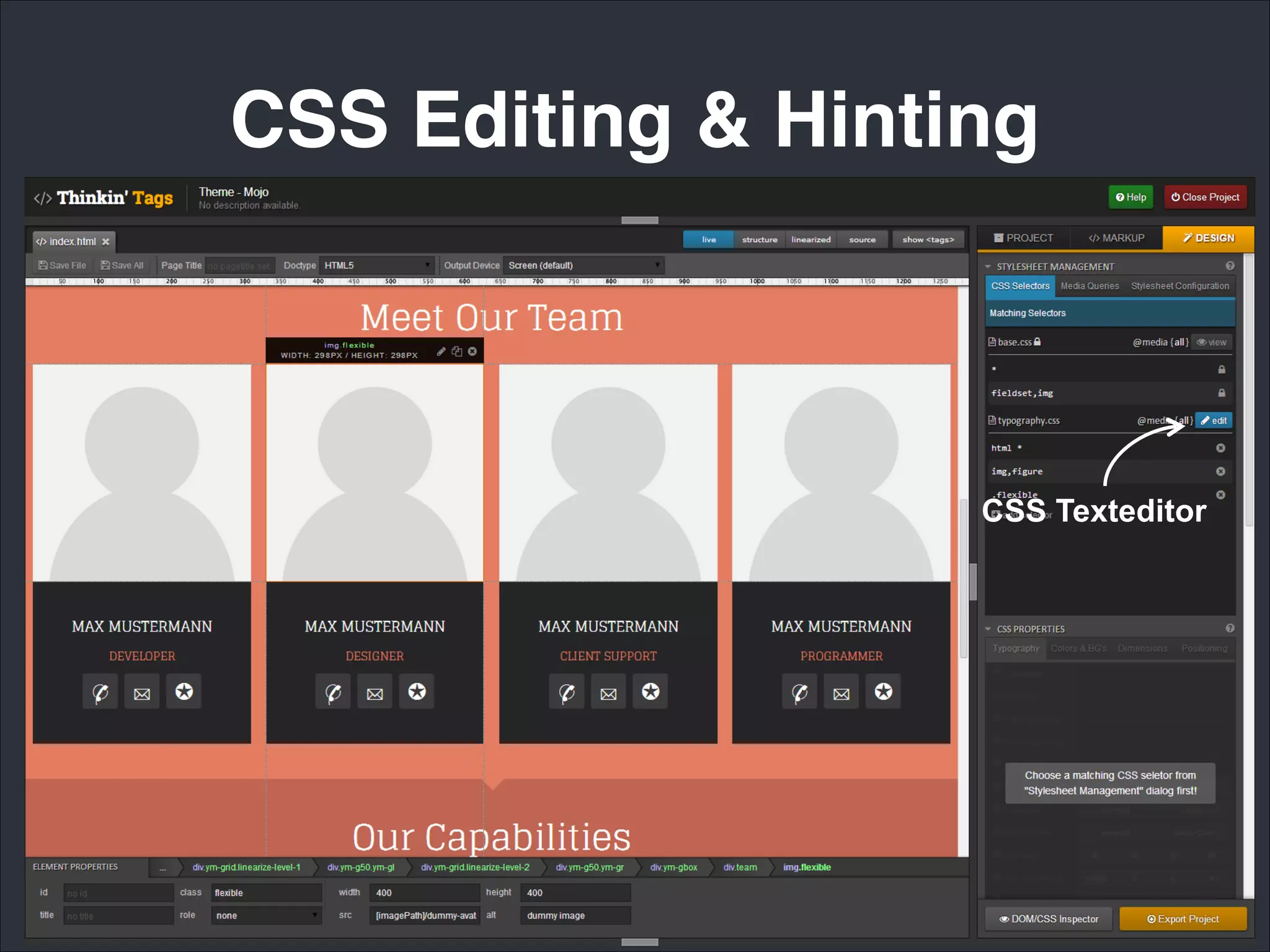Click the Close Project button
The height and width of the screenshot is (952, 1270).
pyautogui.click(x=1205, y=197)
